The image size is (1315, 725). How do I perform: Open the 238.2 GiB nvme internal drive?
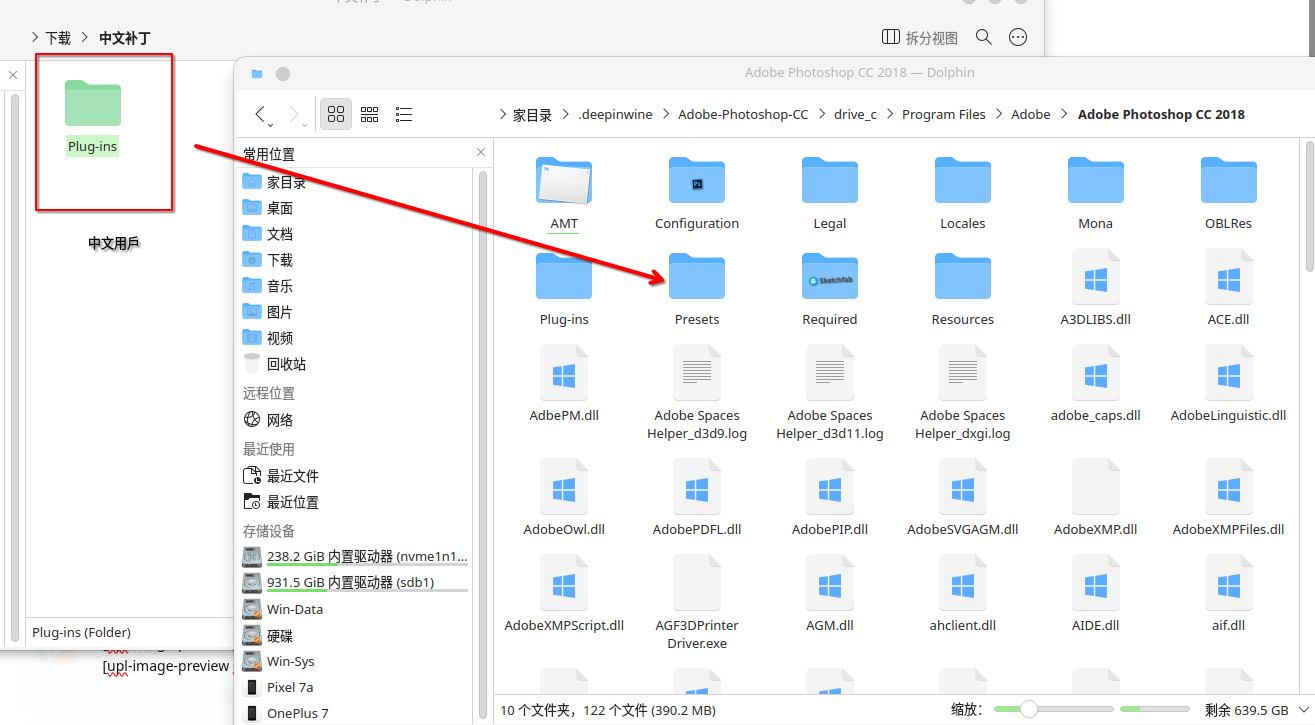pos(358,556)
